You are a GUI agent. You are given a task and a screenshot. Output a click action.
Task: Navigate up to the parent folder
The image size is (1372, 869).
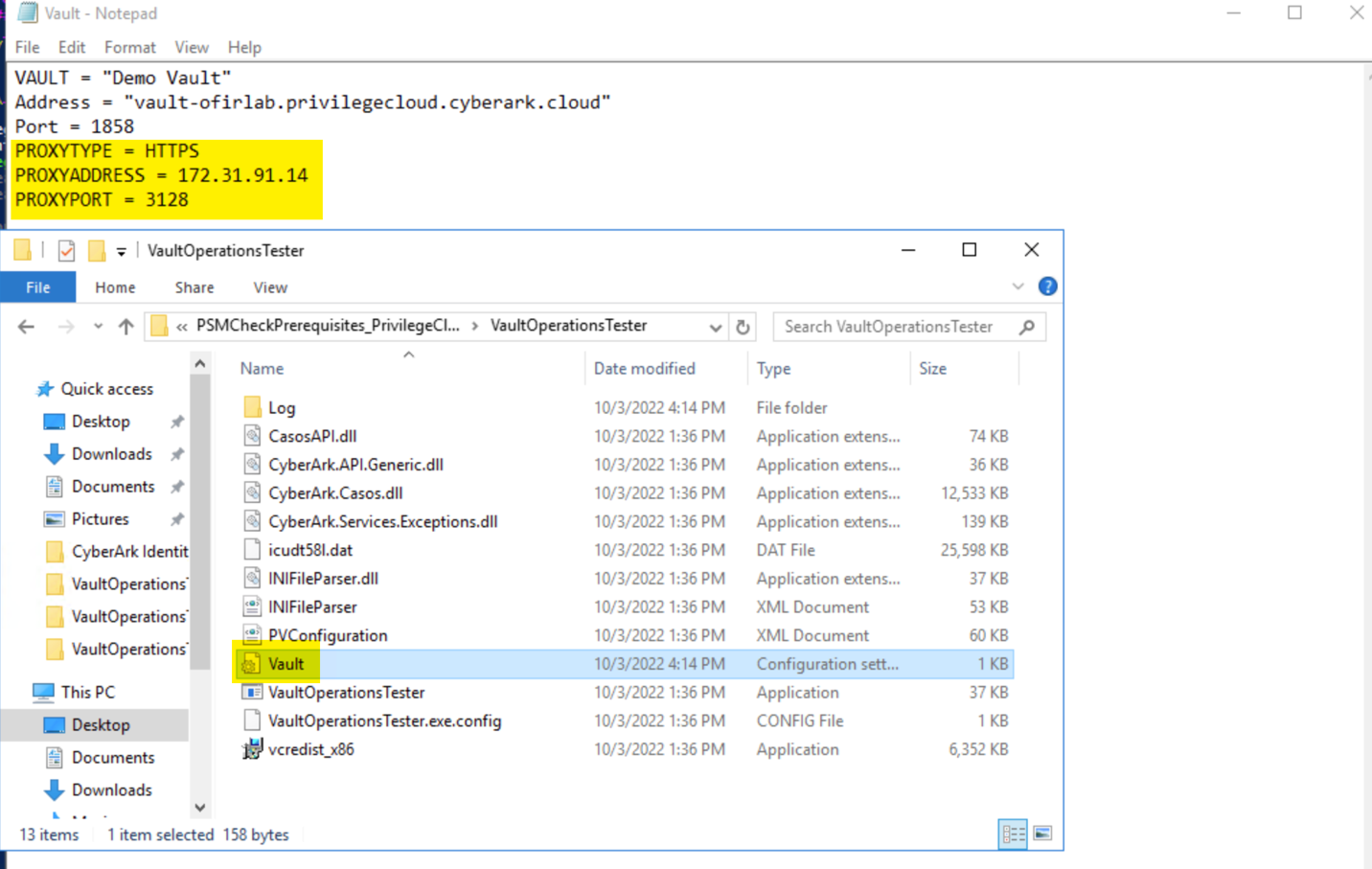[126, 326]
